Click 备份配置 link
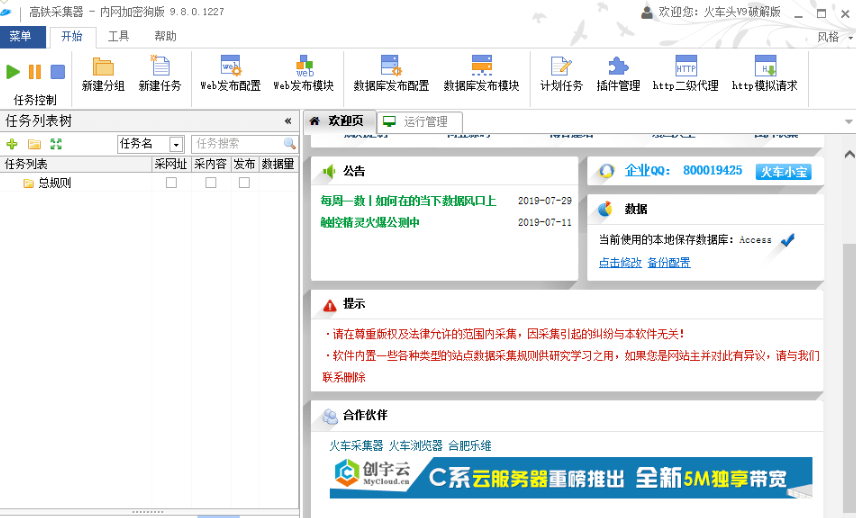The height and width of the screenshot is (518, 856). 669,263
